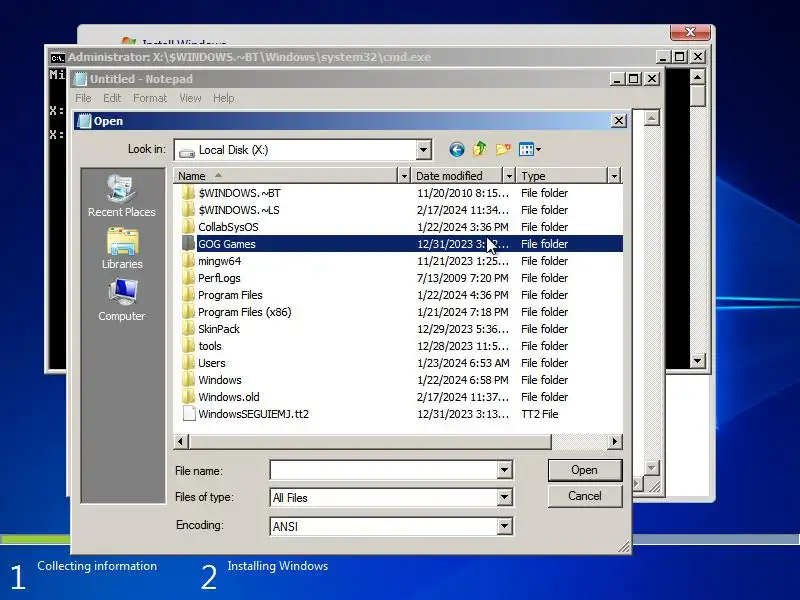Expand the Files of type dropdown
The image size is (800, 600).
point(505,497)
